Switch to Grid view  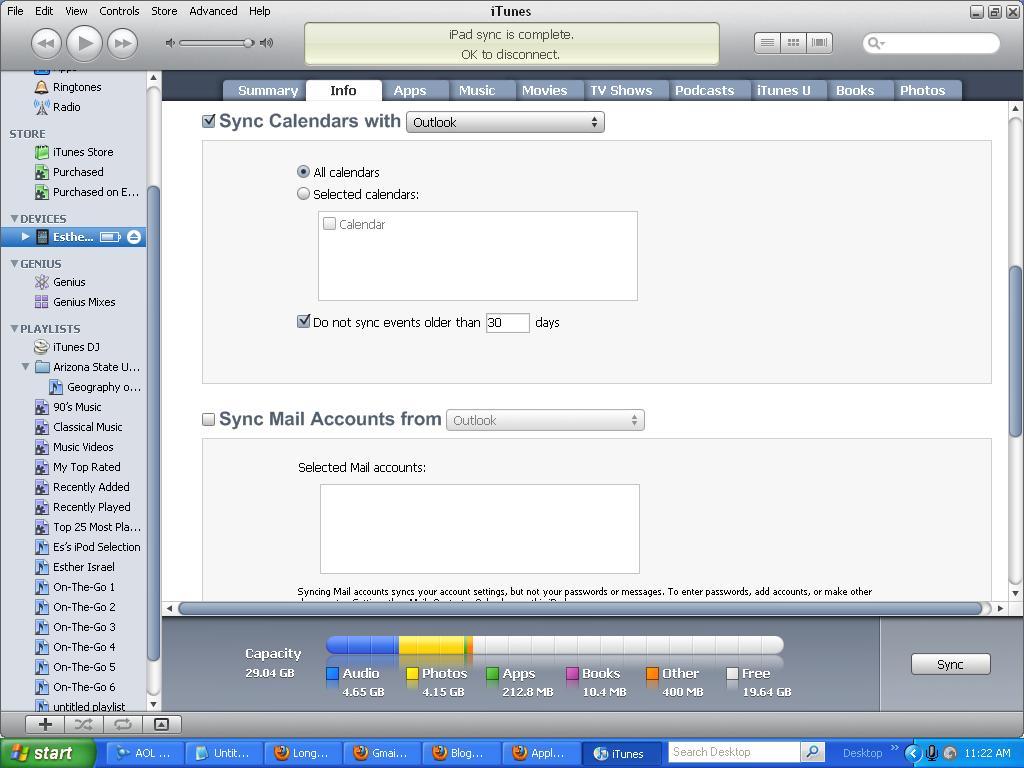click(x=793, y=42)
